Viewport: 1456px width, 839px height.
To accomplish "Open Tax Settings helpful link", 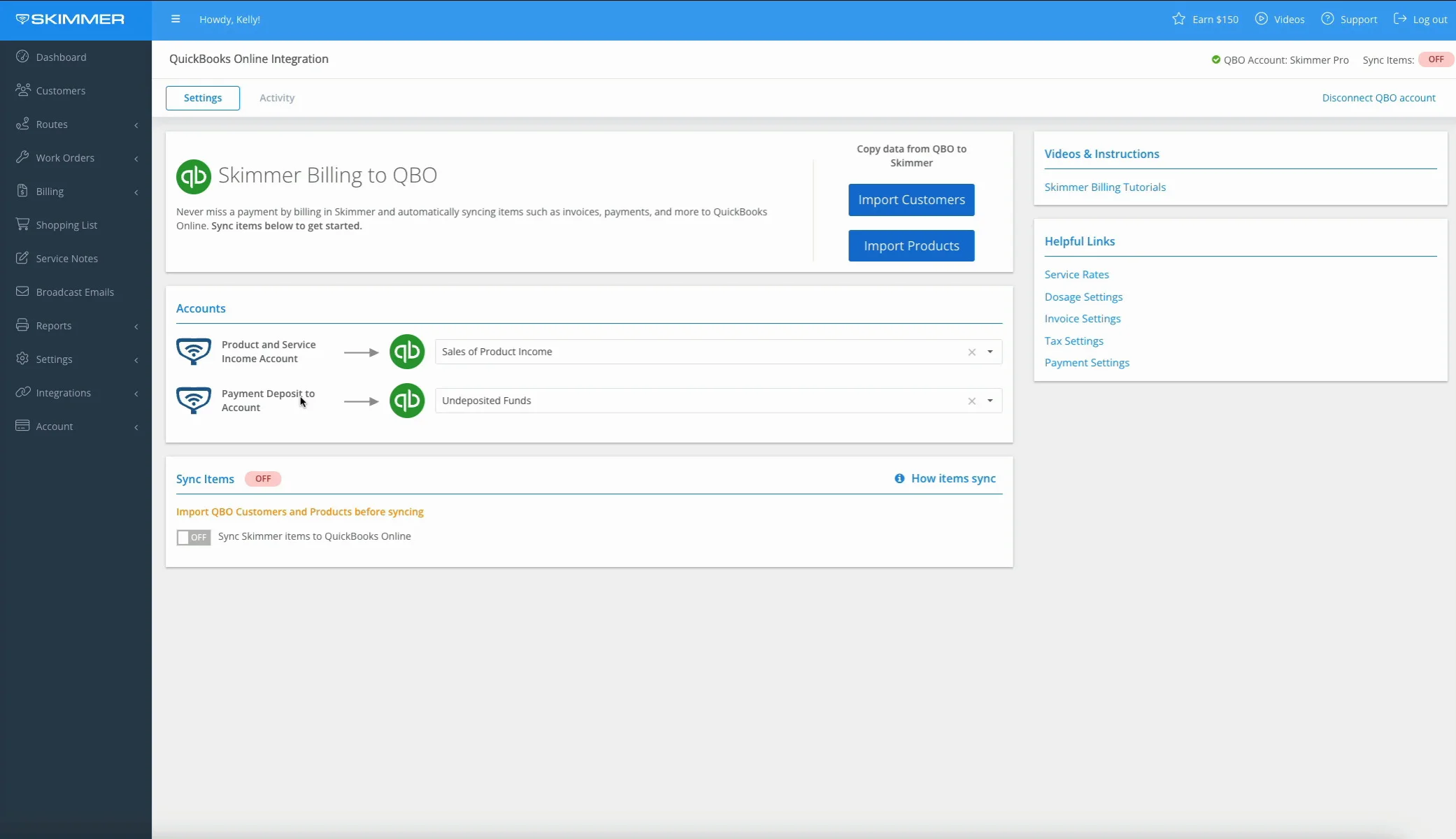I will coord(1073,341).
